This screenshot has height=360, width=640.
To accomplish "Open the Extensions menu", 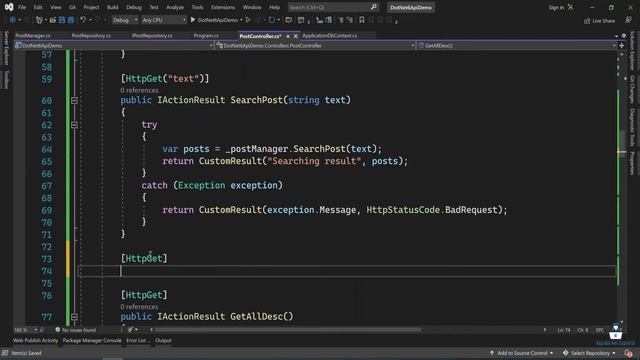I will pyautogui.click(x=223, y=7).
